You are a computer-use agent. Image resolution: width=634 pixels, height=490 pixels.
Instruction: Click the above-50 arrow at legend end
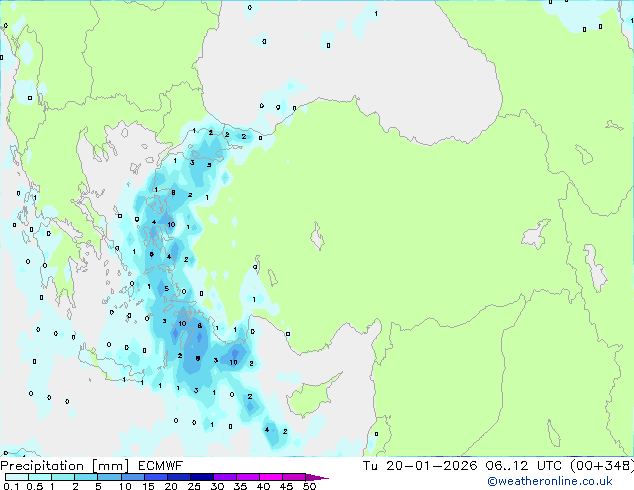[x=317, y=477]
